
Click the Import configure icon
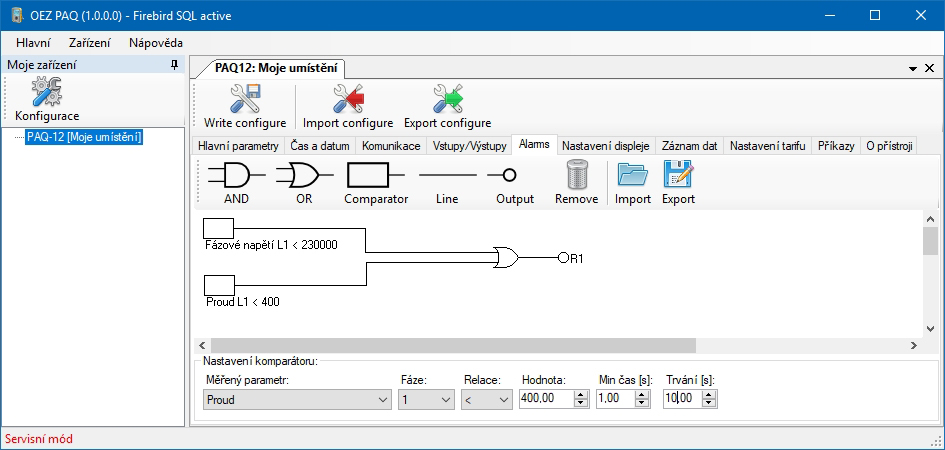click(347, 100)
